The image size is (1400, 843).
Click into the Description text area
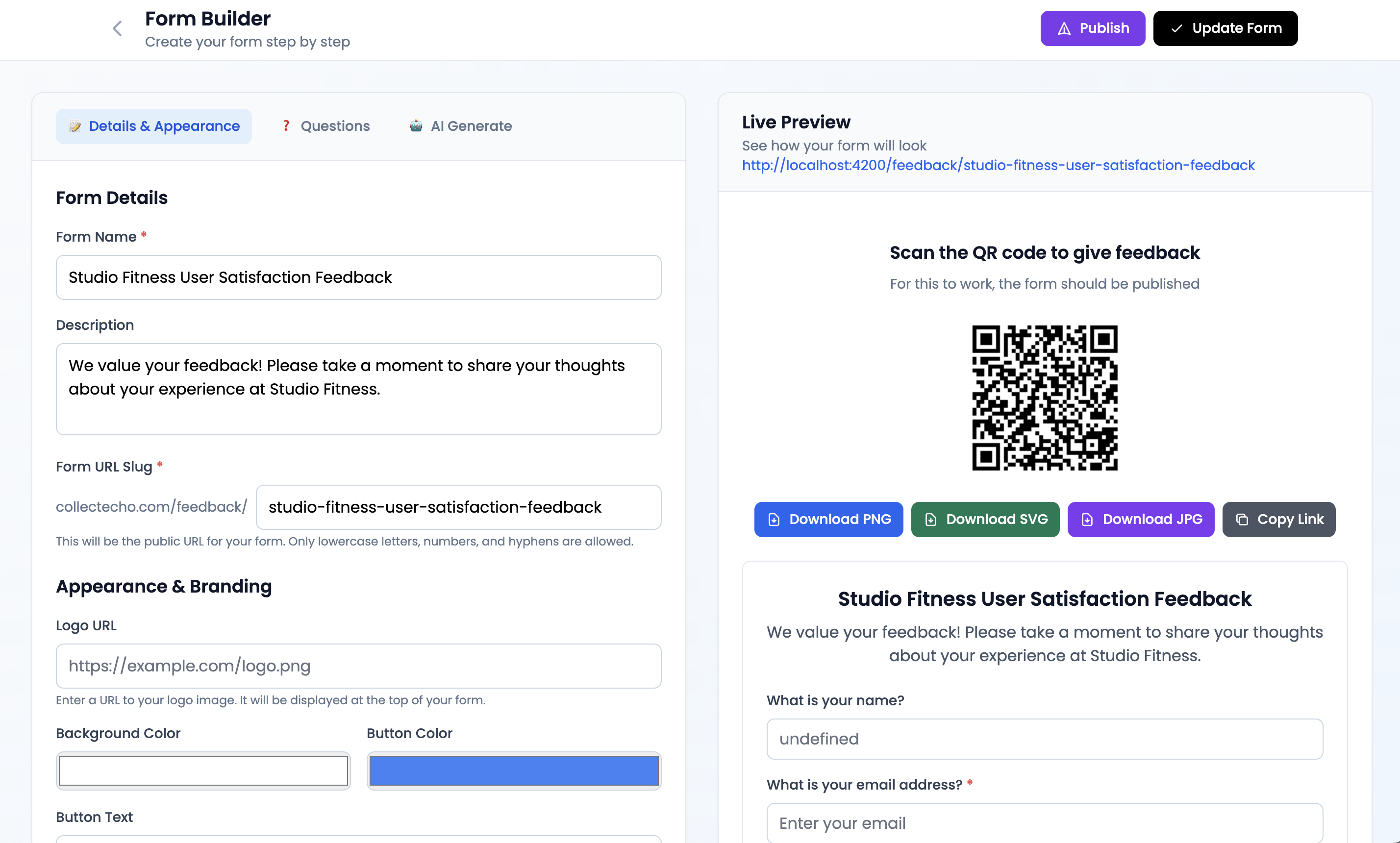(358, 389)
